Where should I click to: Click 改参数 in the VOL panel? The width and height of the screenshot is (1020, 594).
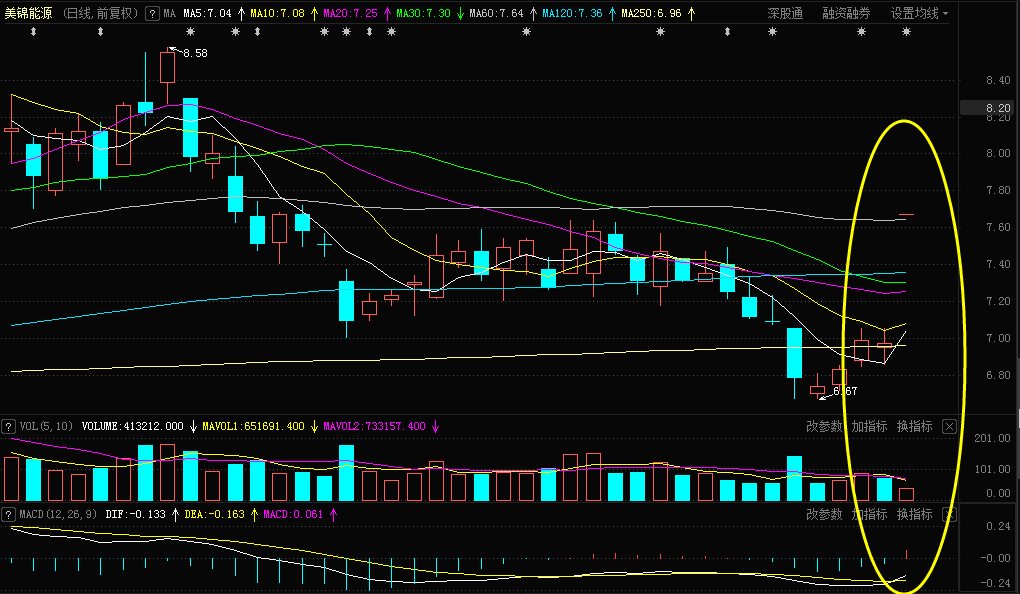[x=824, y=426]
